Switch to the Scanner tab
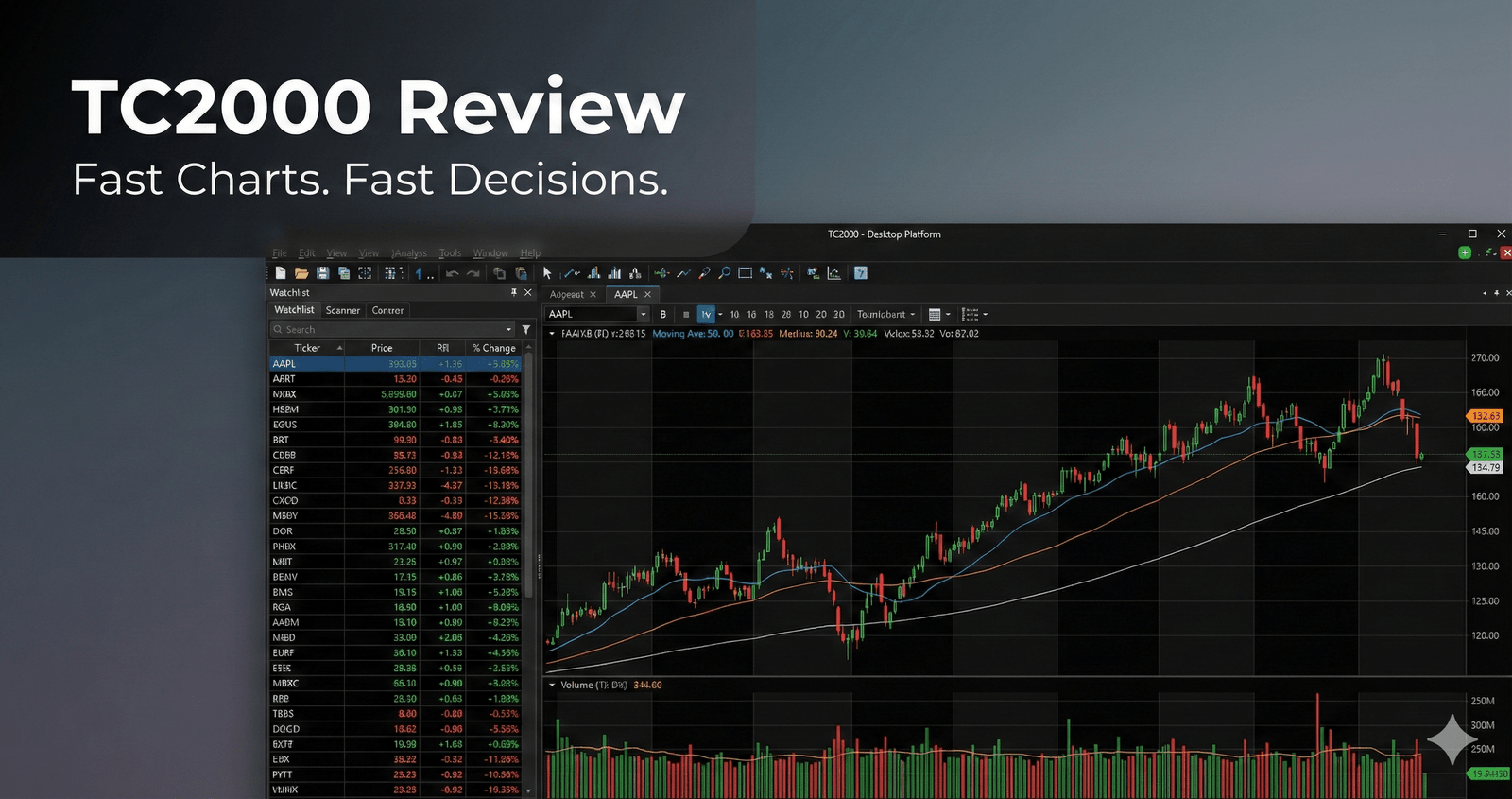Image resolution: width=1512 pixels, height=799 pixels. pos(343,310)
